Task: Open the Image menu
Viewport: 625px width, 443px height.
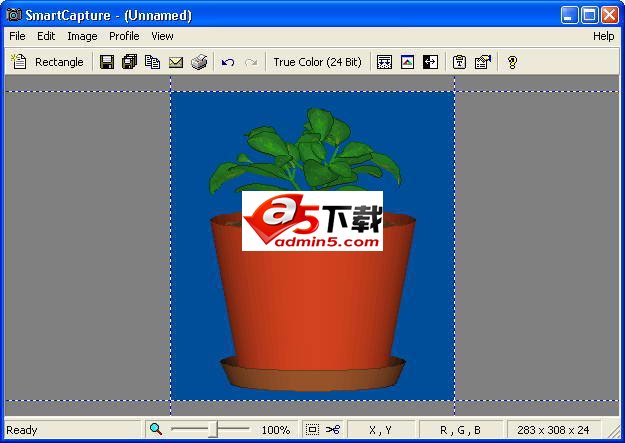Action: coord(82,36)
